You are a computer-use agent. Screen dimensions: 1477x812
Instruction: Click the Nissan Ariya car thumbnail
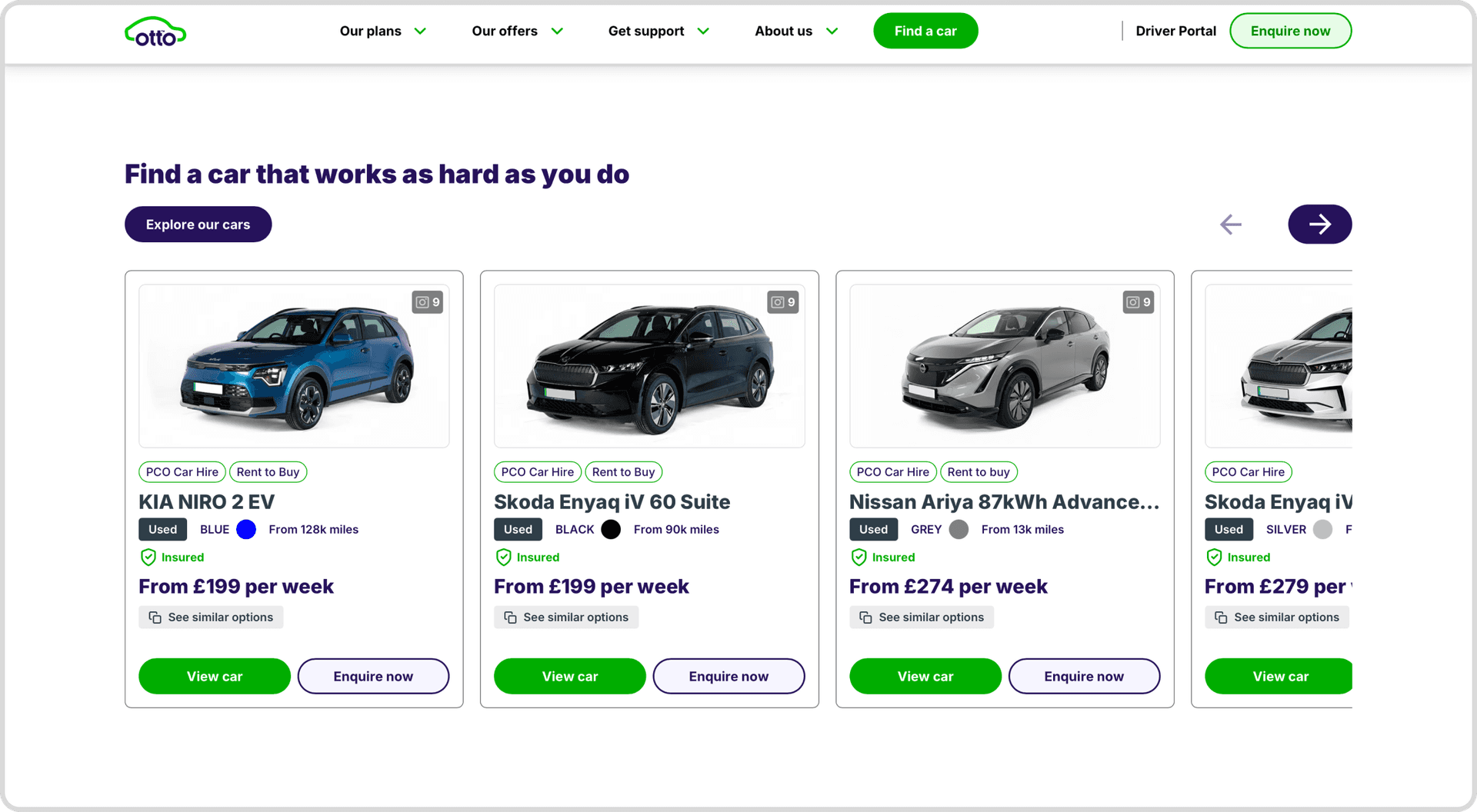1004,367
